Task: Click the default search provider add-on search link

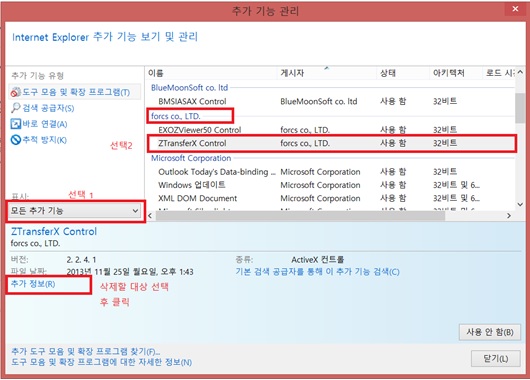Action: pyautogui.click(x=317, y=271)
